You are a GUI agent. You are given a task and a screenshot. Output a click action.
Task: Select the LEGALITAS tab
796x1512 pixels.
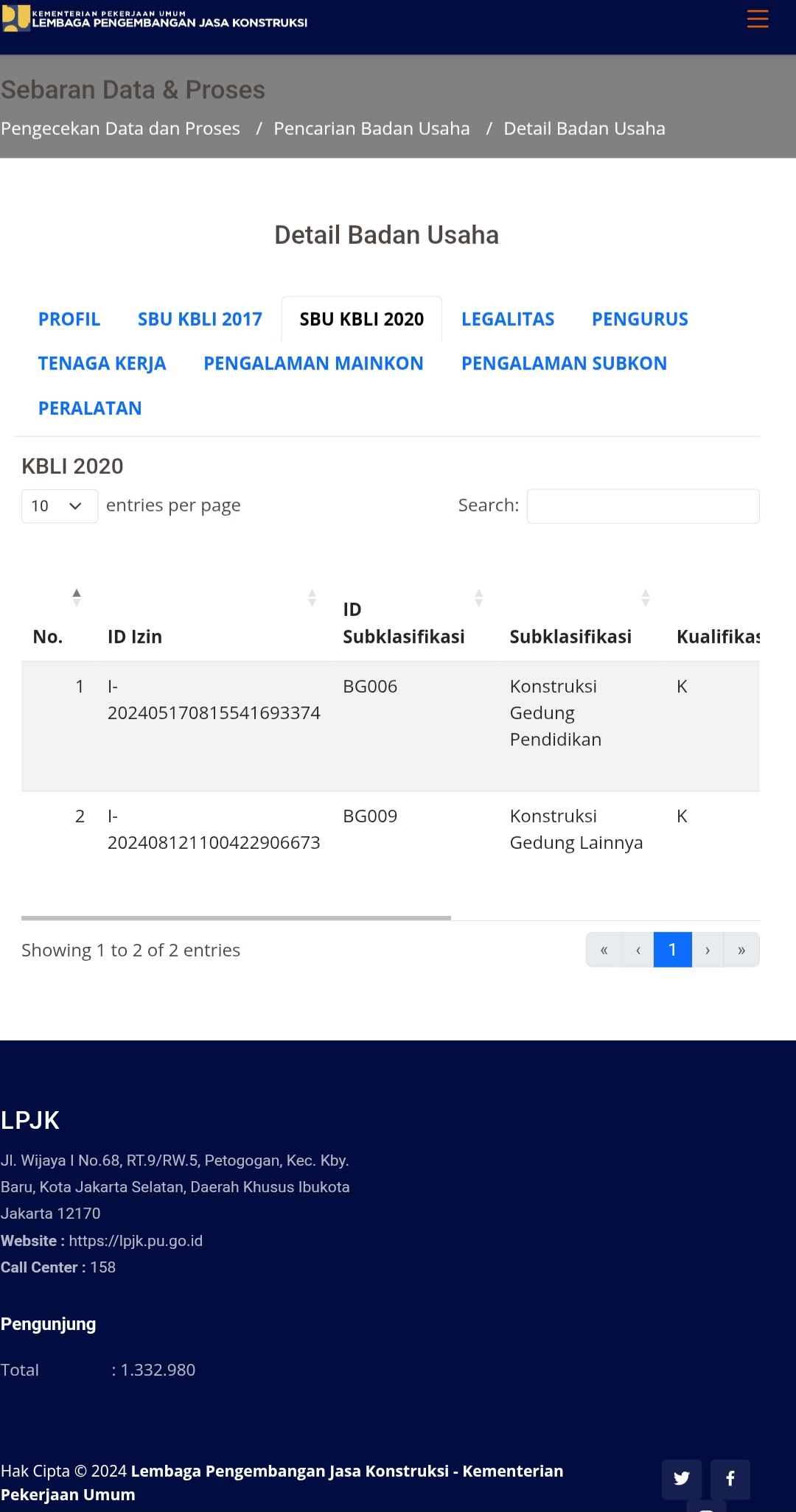pyautogui.click(x=508, y=319)
